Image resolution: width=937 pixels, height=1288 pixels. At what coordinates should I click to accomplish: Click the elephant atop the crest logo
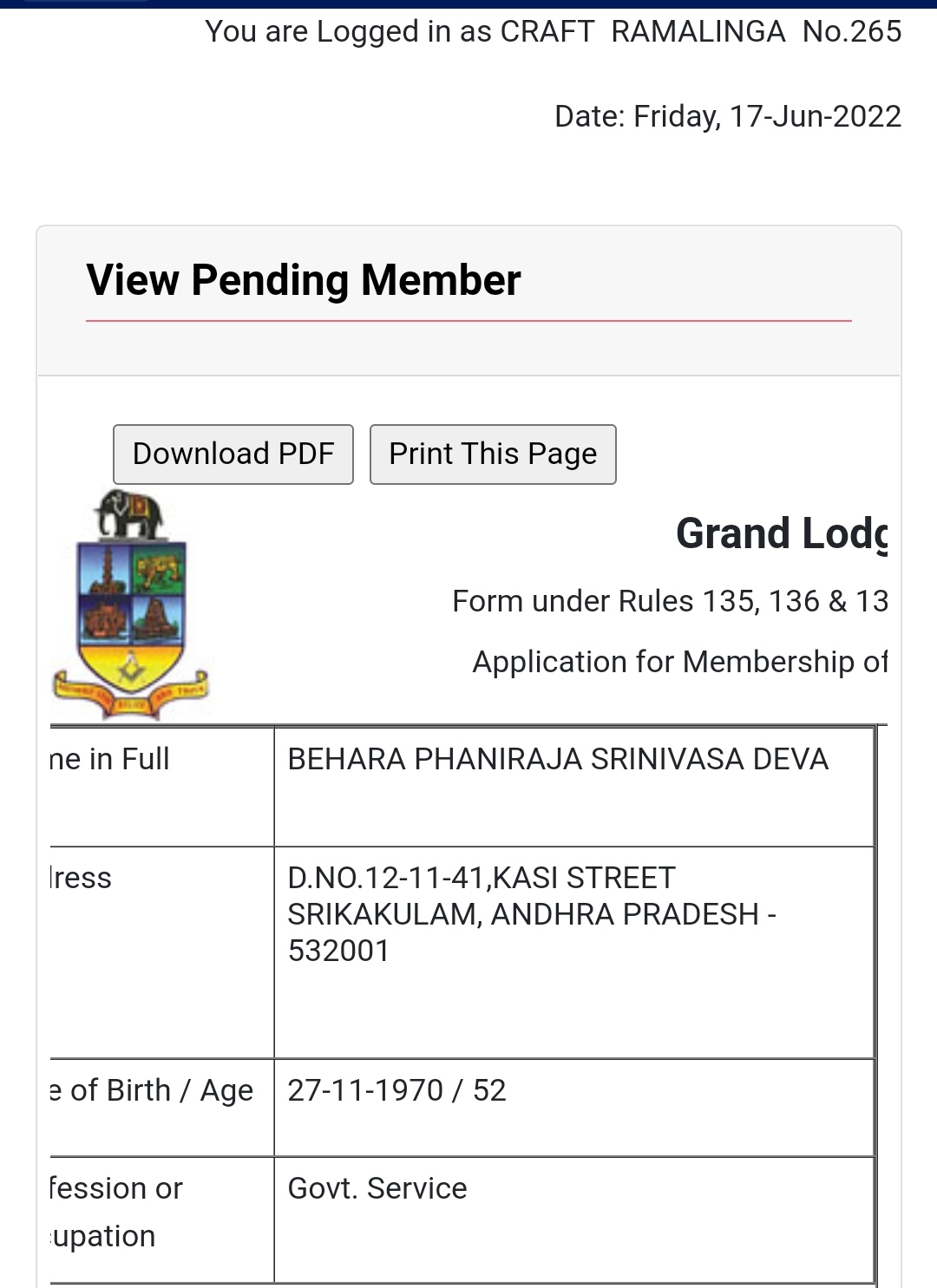pyautogui.click(x=130, y=513)
